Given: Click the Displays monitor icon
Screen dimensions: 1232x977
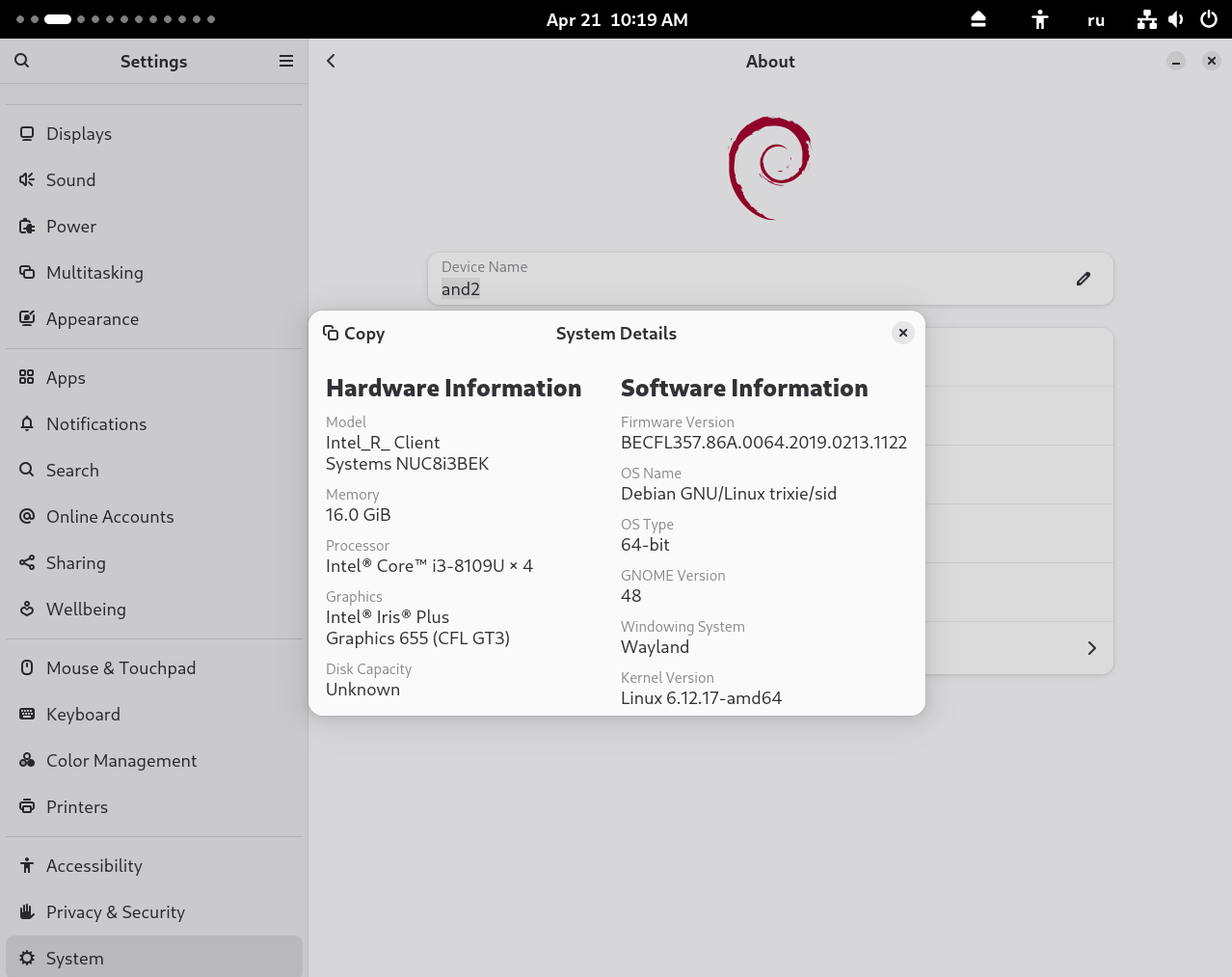Looking at the screenshot, I should 27,133.
